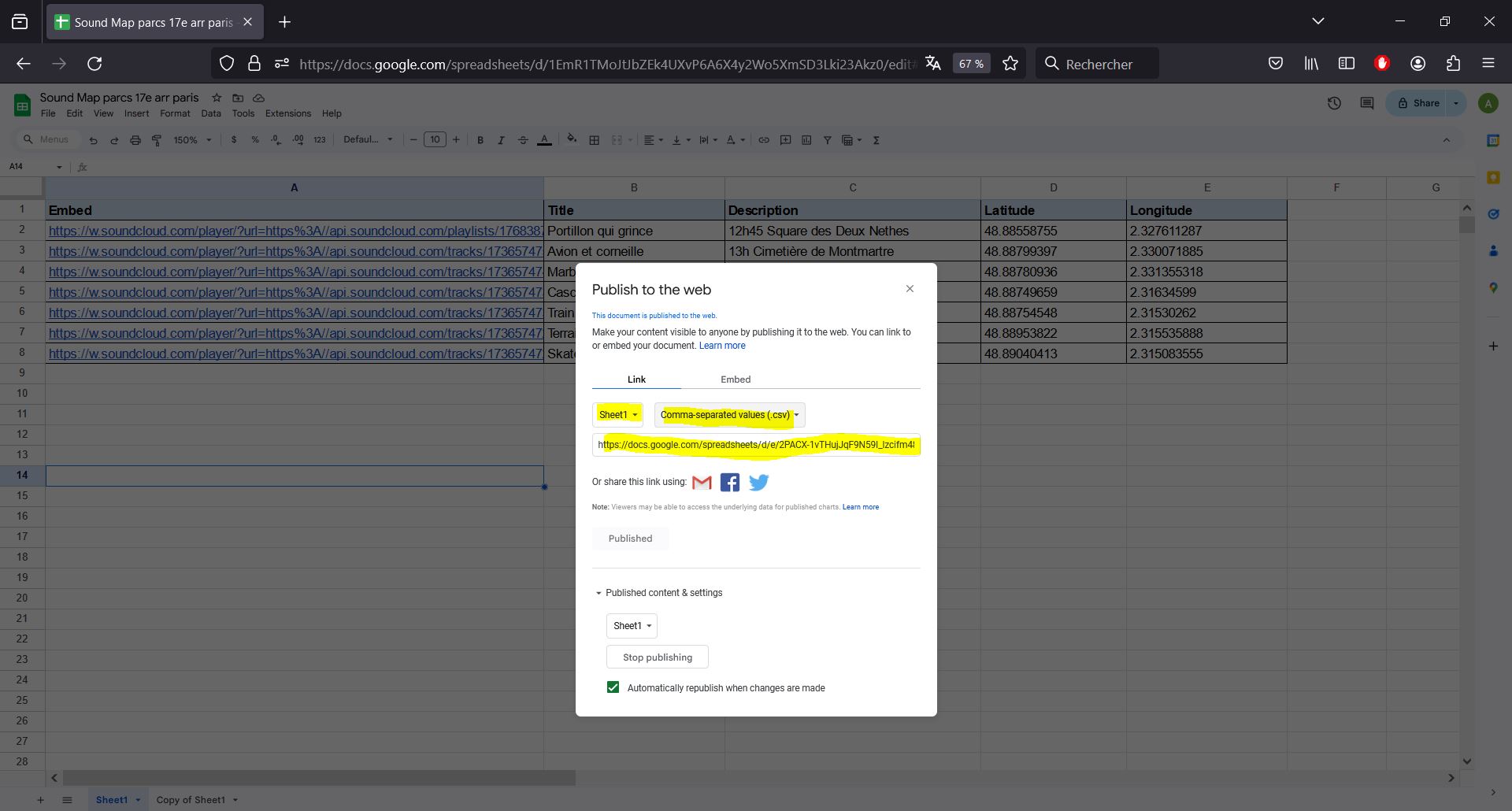Share the link via Facebook icon

tap(730, 482)
